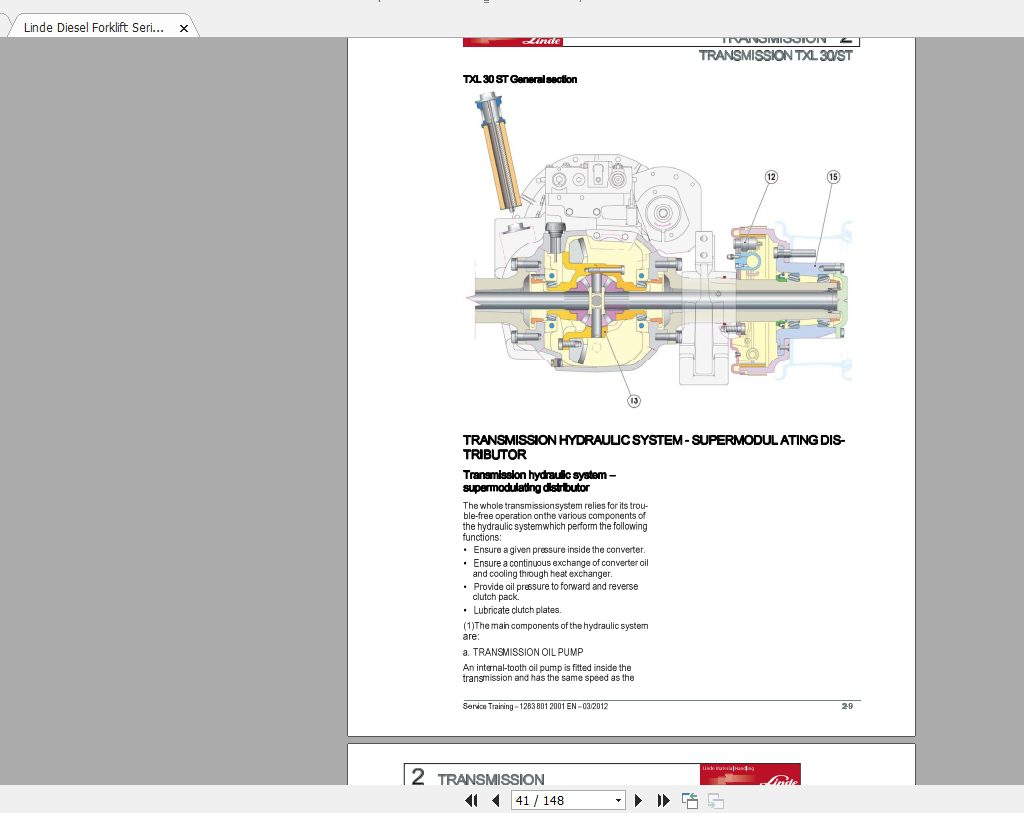
Task: Select callout number 13 in the diagram
Action: (x=633, y=400)
